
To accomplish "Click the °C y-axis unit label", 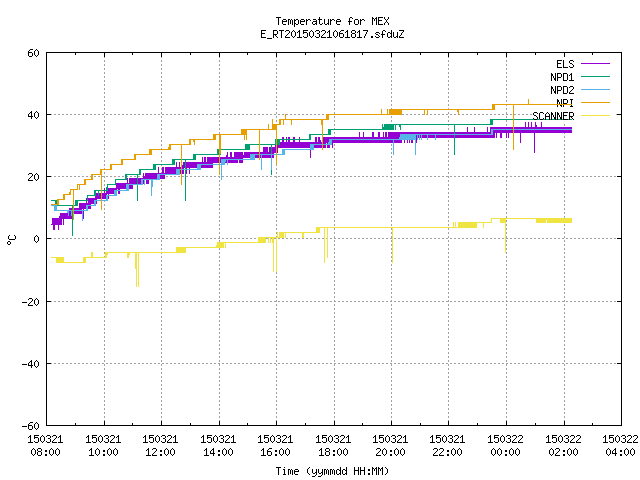I will point(12,240).
